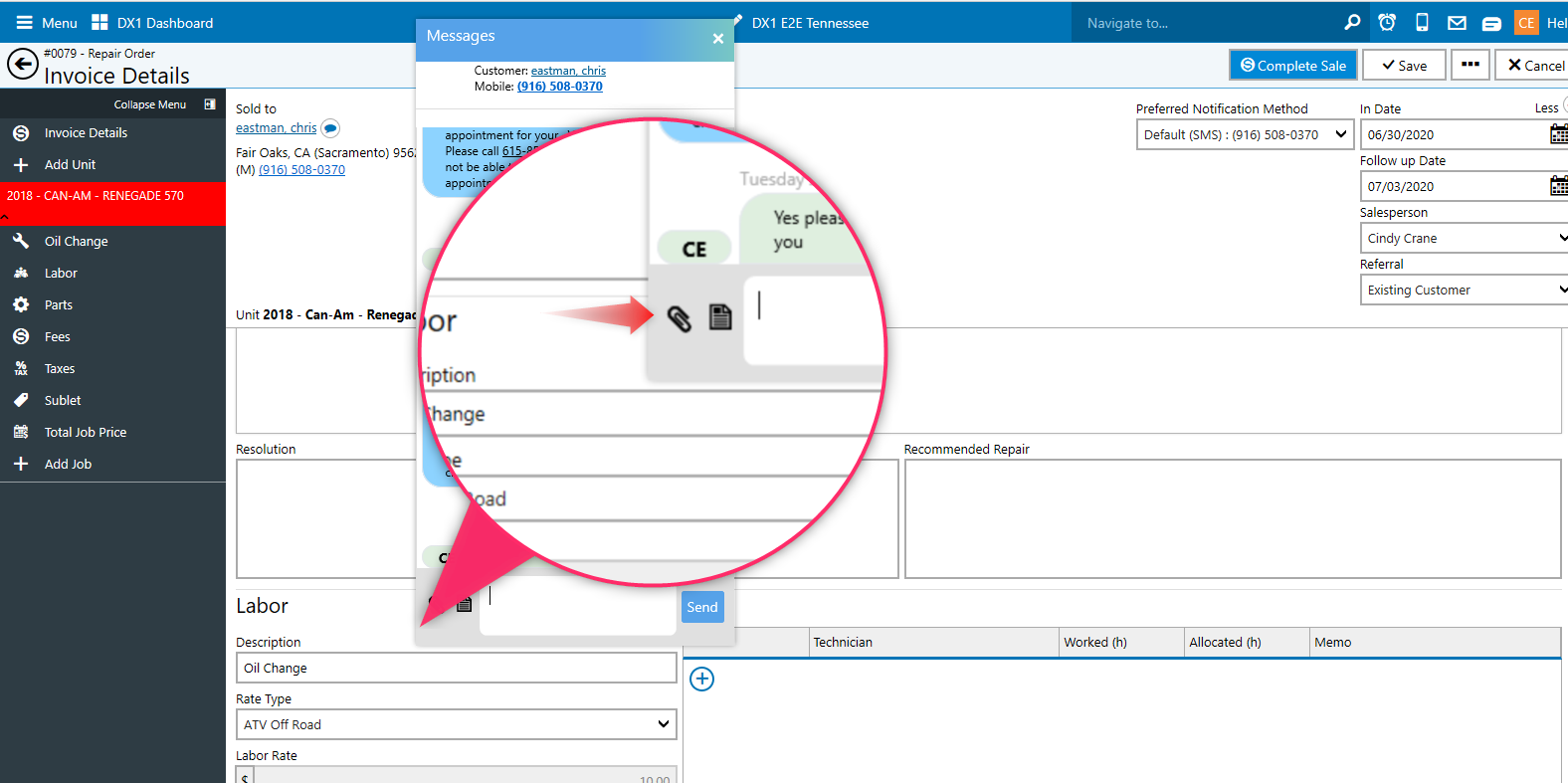The width and height of the screenshot is (1568, 783).
Task: Click the Technician column header
Action: point(933,642)
